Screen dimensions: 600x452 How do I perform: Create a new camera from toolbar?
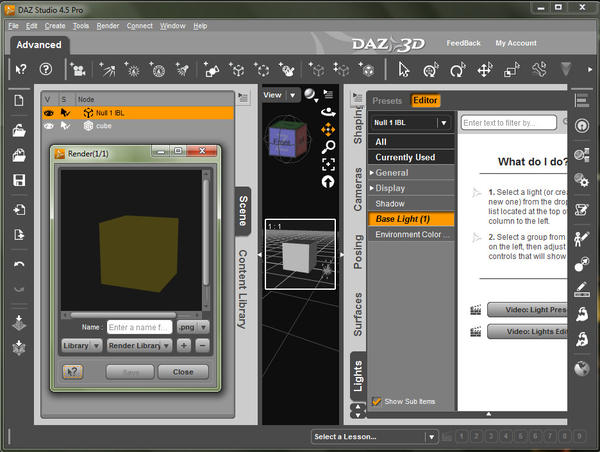point(78,70)
